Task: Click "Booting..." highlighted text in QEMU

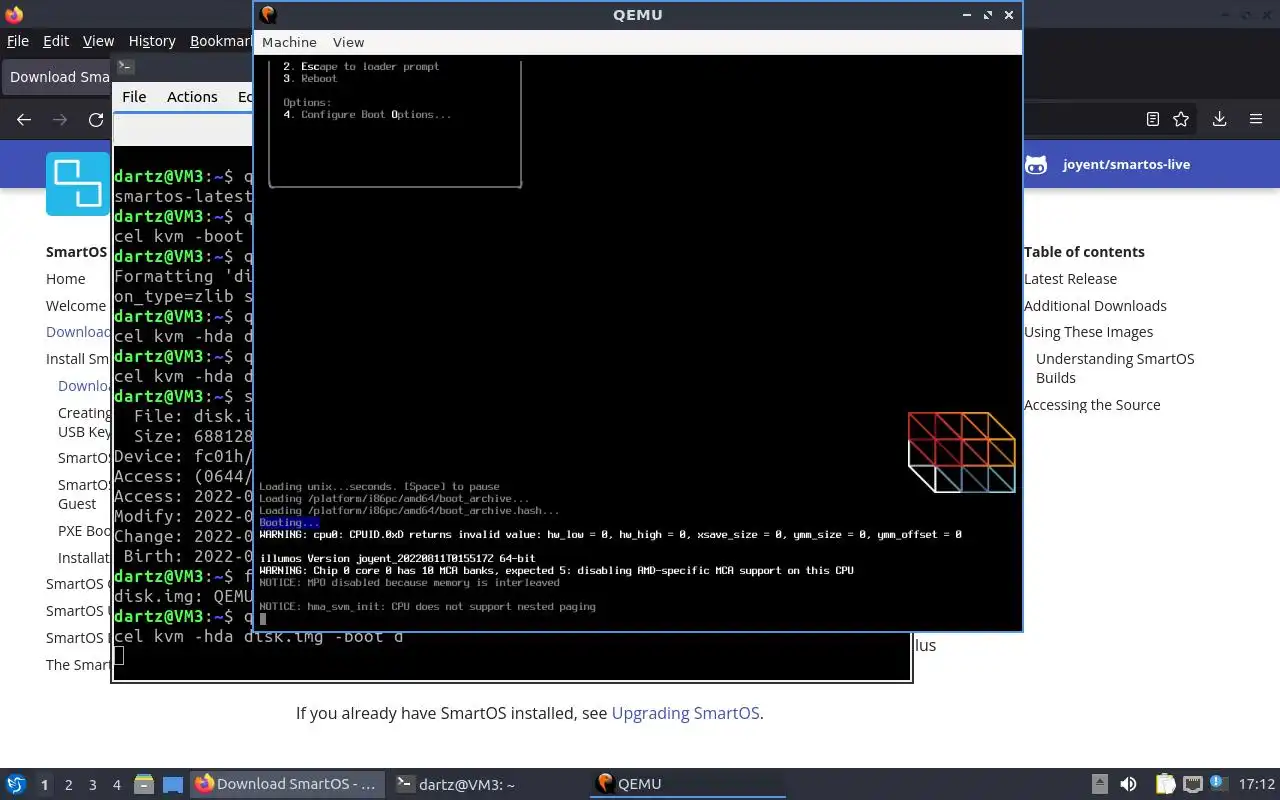Action: pyautogui.click(x=289, y=522)
